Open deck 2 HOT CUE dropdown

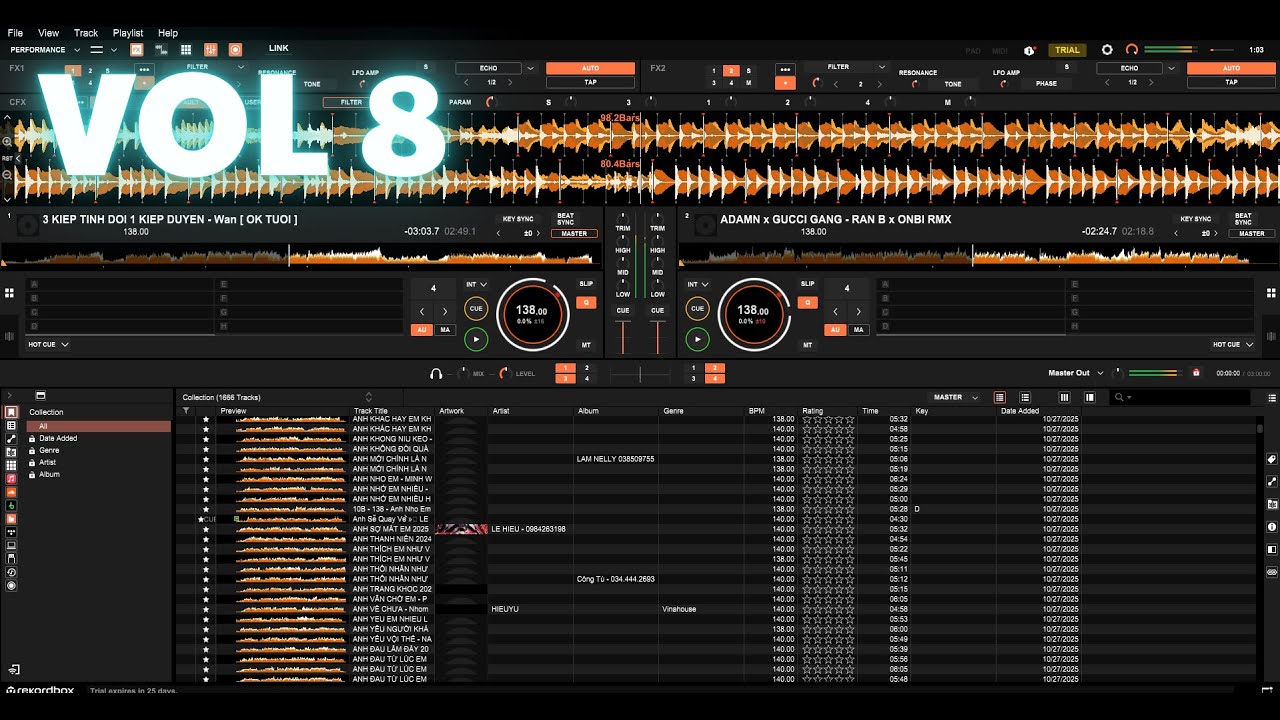[x=1231, y=344]
